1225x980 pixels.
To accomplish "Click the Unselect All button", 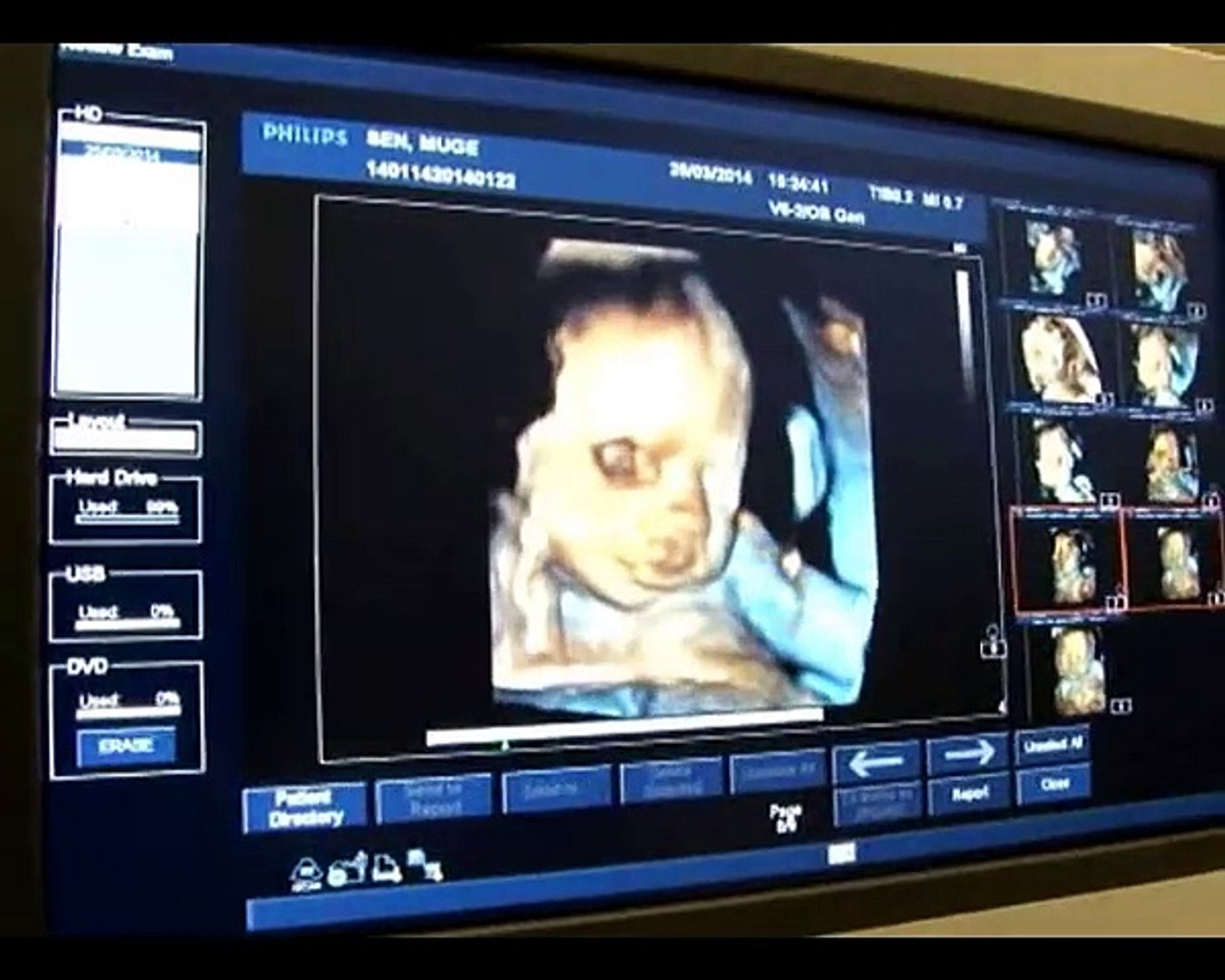I will (x=1053, y=746).
